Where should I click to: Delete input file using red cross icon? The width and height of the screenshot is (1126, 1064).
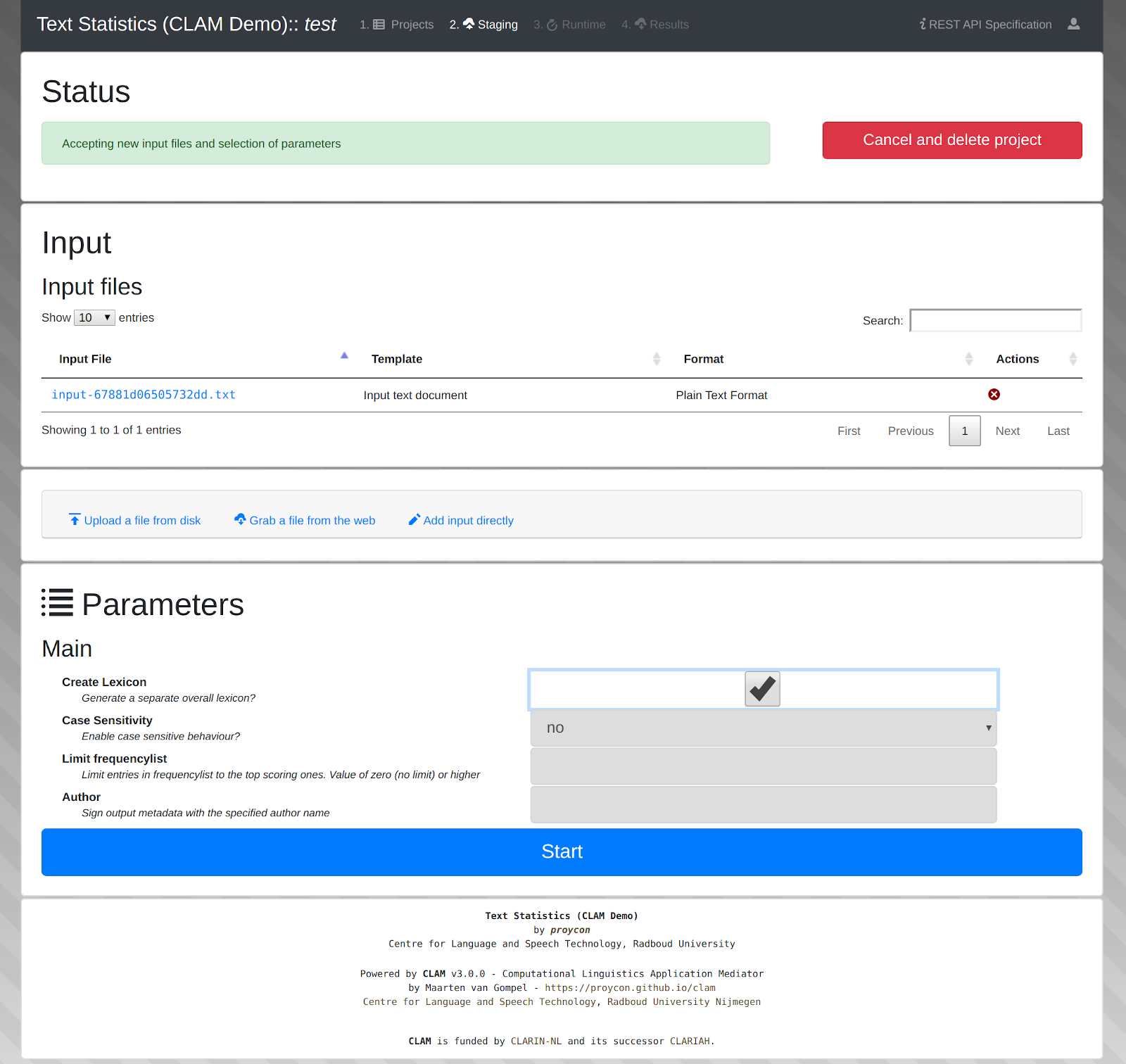tap(994, 394)
